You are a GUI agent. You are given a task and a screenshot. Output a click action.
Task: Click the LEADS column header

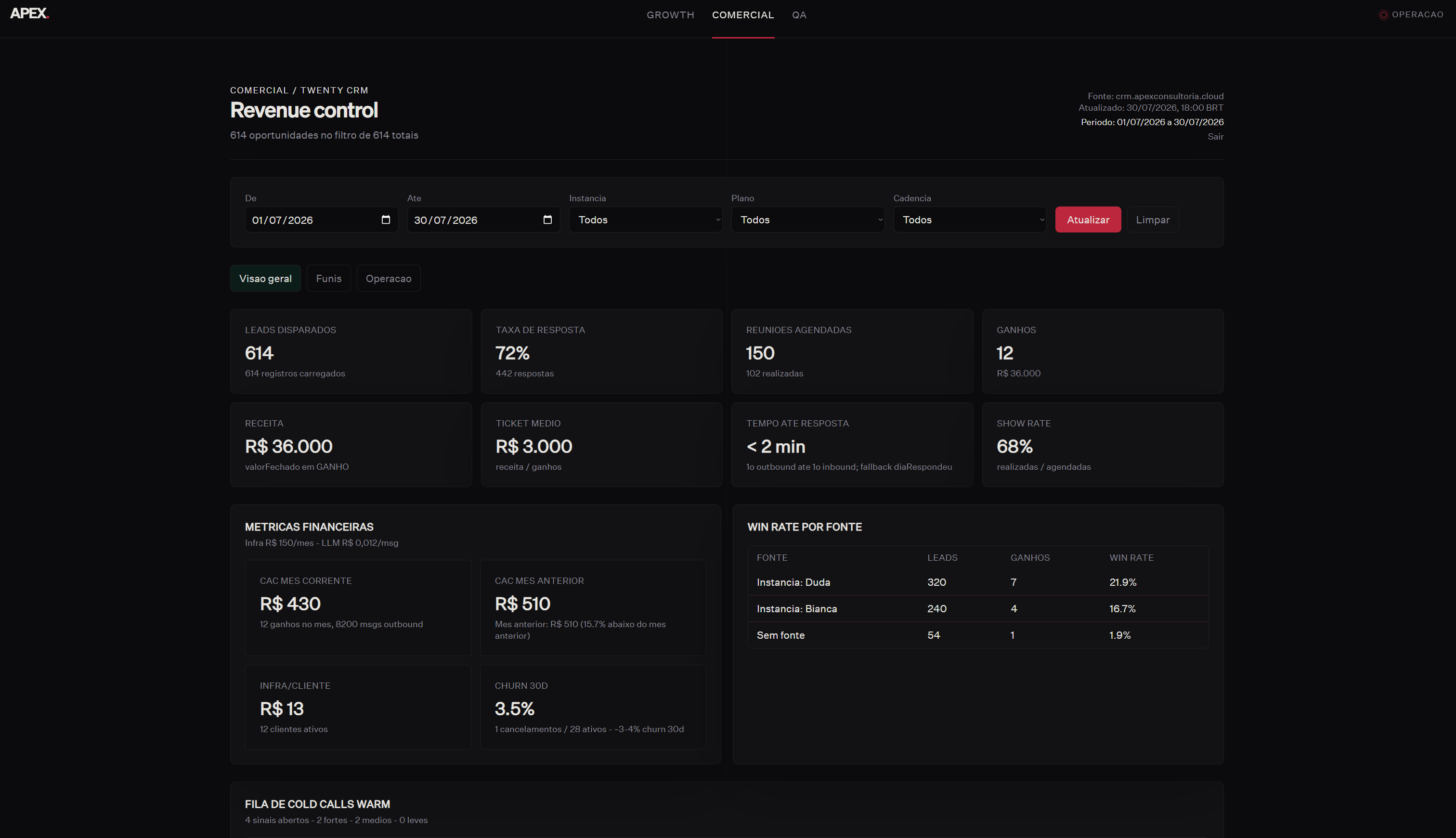point(942,558)
